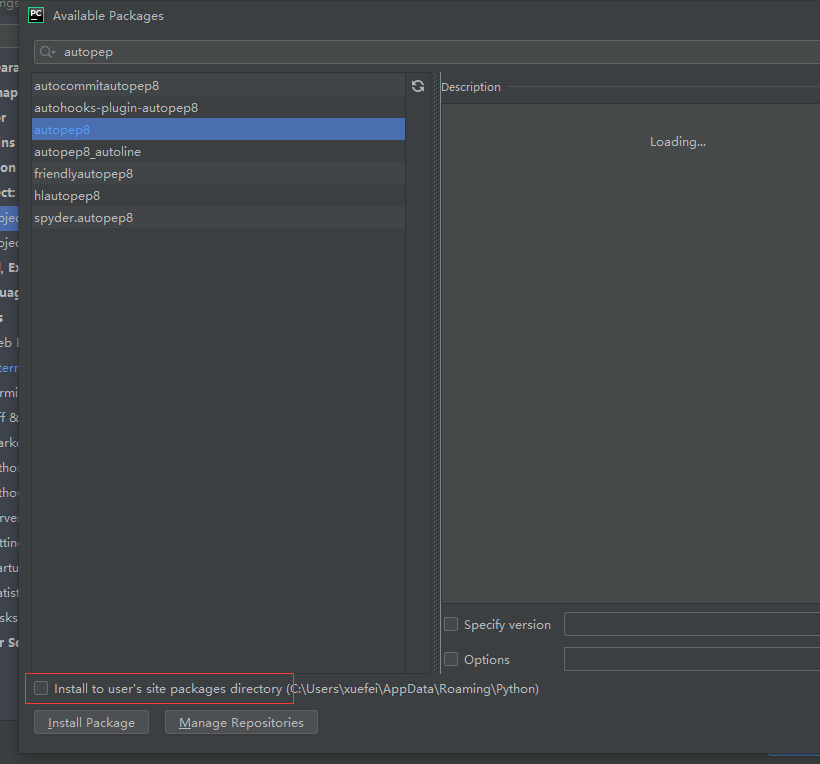Image resolution: width=820 pixels, height=764 pixels.
Task: Focus the autopep search field
Action: point(427,52)
